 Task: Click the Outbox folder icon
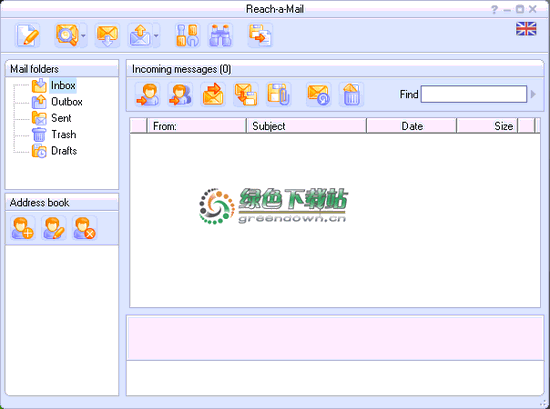[39, 102]
